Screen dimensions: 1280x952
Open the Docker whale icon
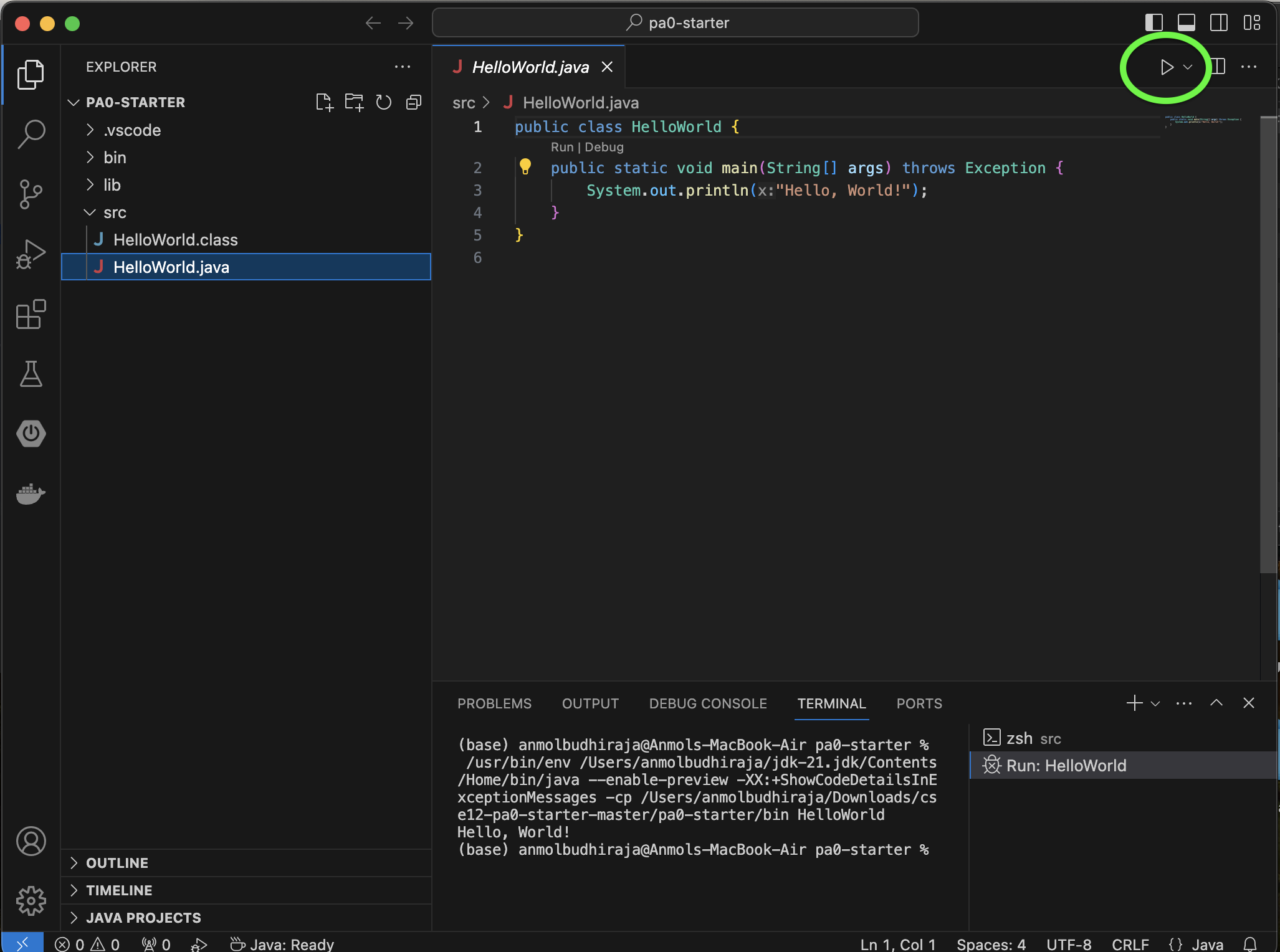pyautogui.click(x=31, y=493)
